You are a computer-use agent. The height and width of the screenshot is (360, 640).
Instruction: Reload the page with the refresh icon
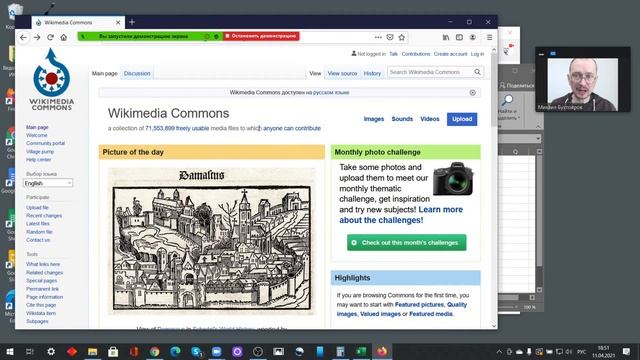pos(50,37)
